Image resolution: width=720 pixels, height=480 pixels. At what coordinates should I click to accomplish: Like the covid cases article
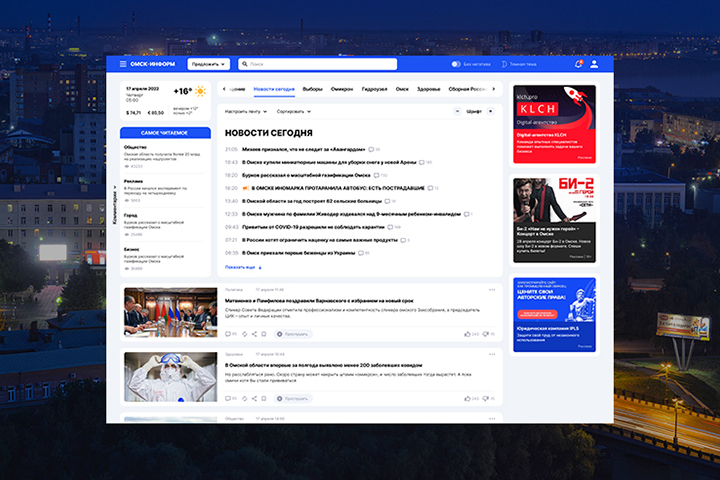point(467,399)
